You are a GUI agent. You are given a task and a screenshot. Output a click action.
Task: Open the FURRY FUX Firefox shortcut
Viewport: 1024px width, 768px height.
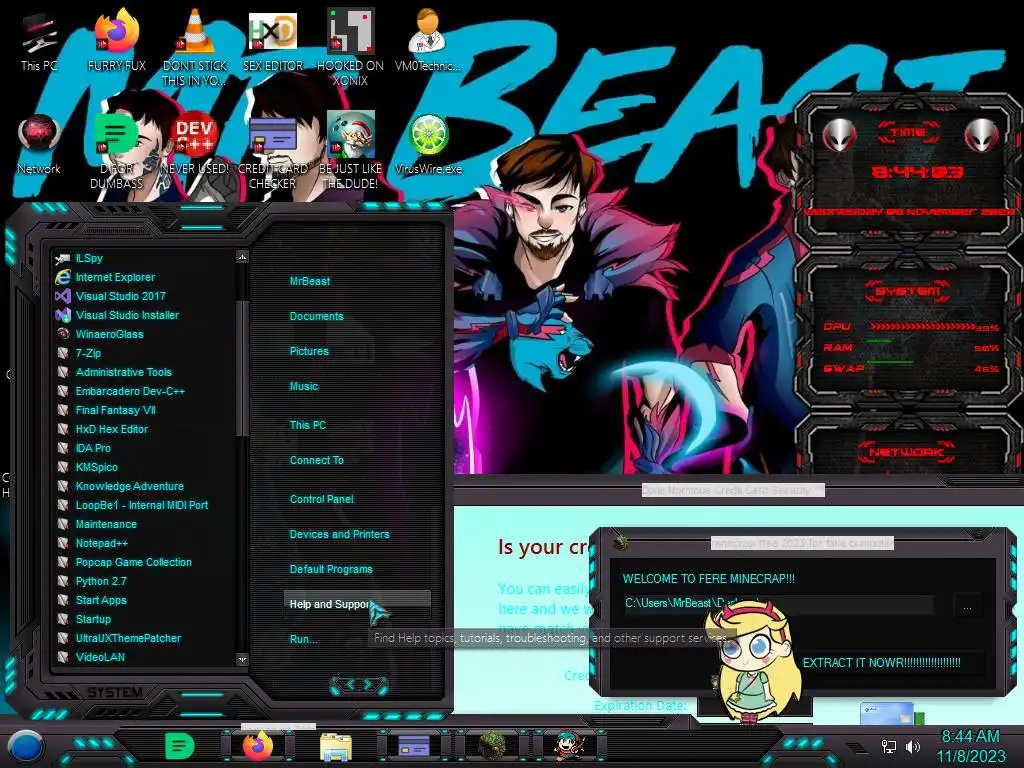(x=116, y=40)
